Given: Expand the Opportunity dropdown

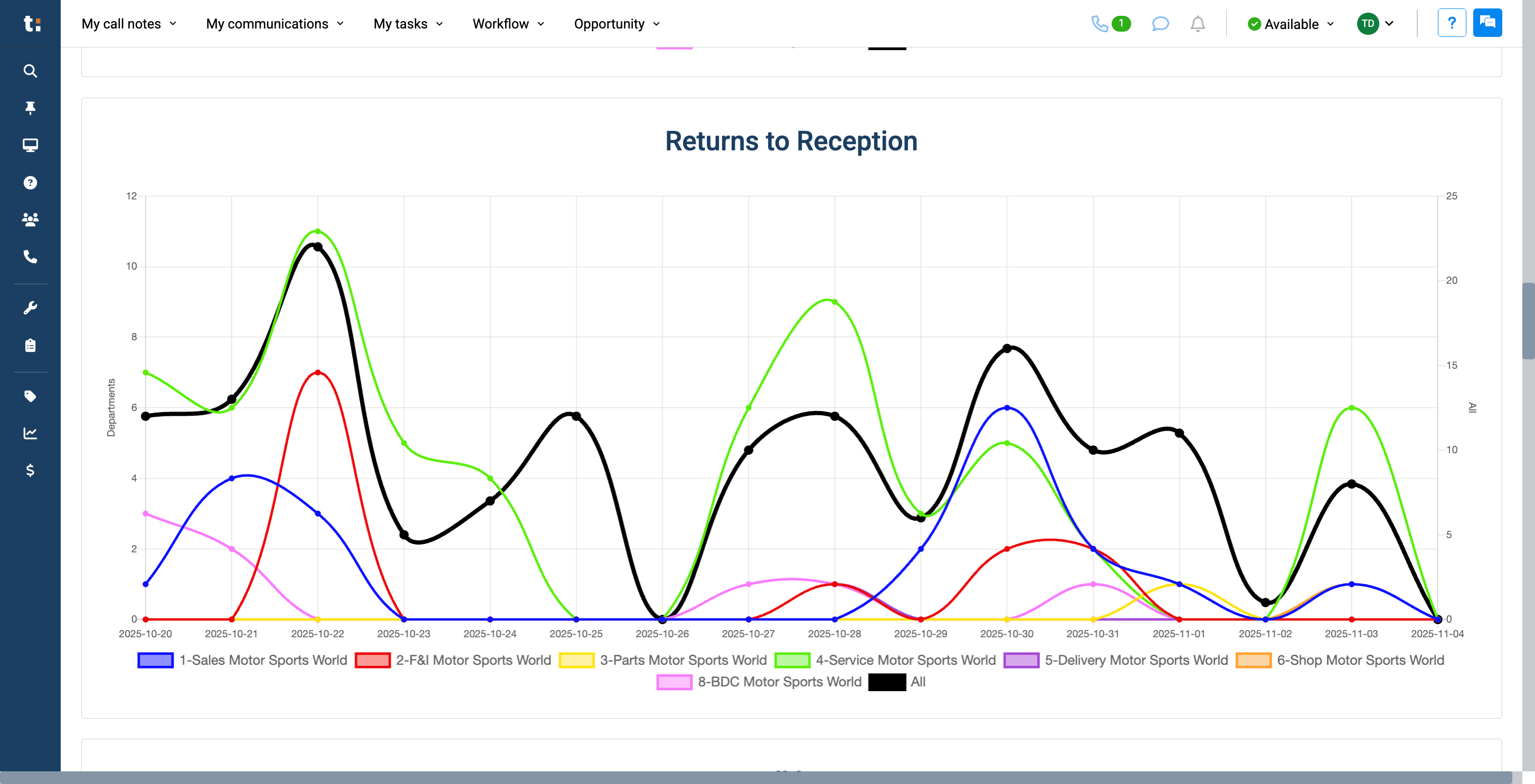Looking at the screenshot, I should tap(617, 24).
